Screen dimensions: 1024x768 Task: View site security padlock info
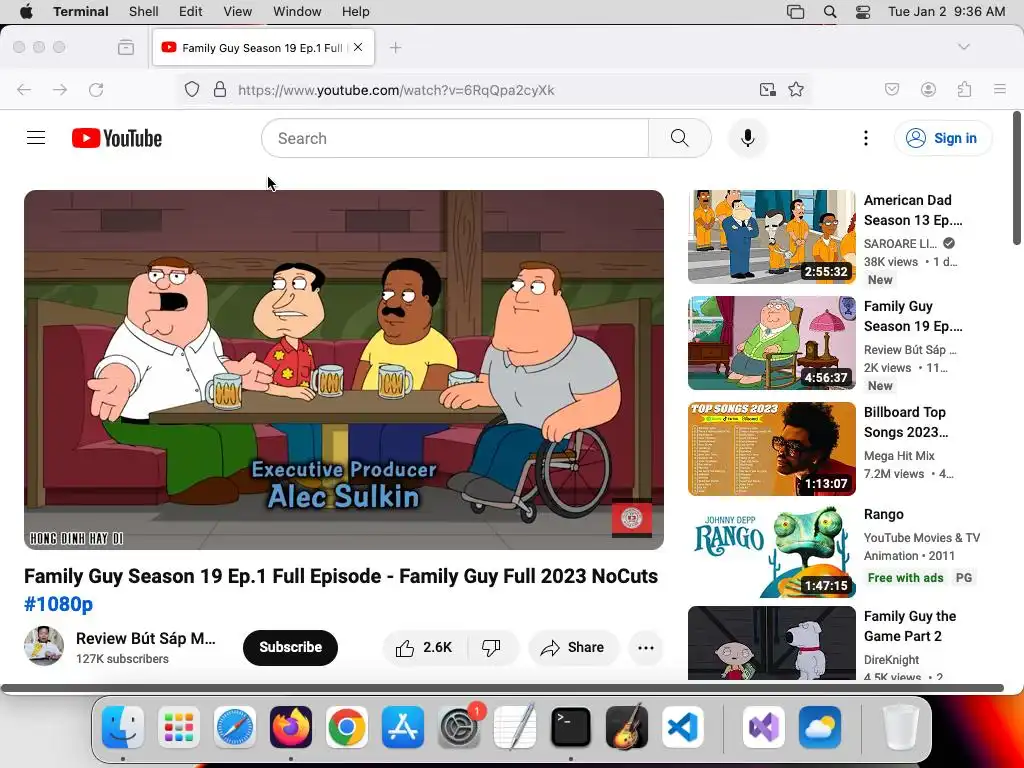pyautogui.click(x=220, y=89)
